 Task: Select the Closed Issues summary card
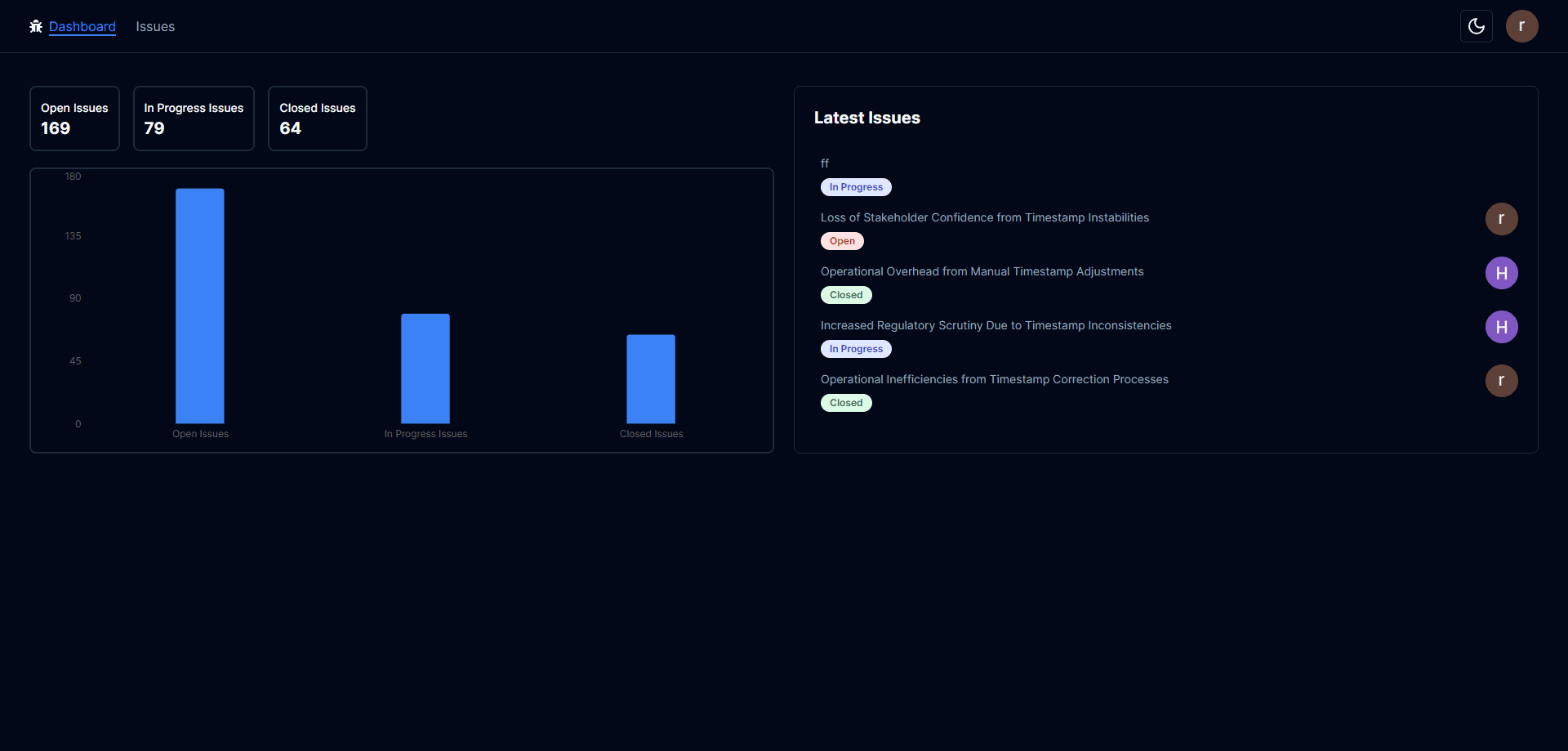click(317, 118)
